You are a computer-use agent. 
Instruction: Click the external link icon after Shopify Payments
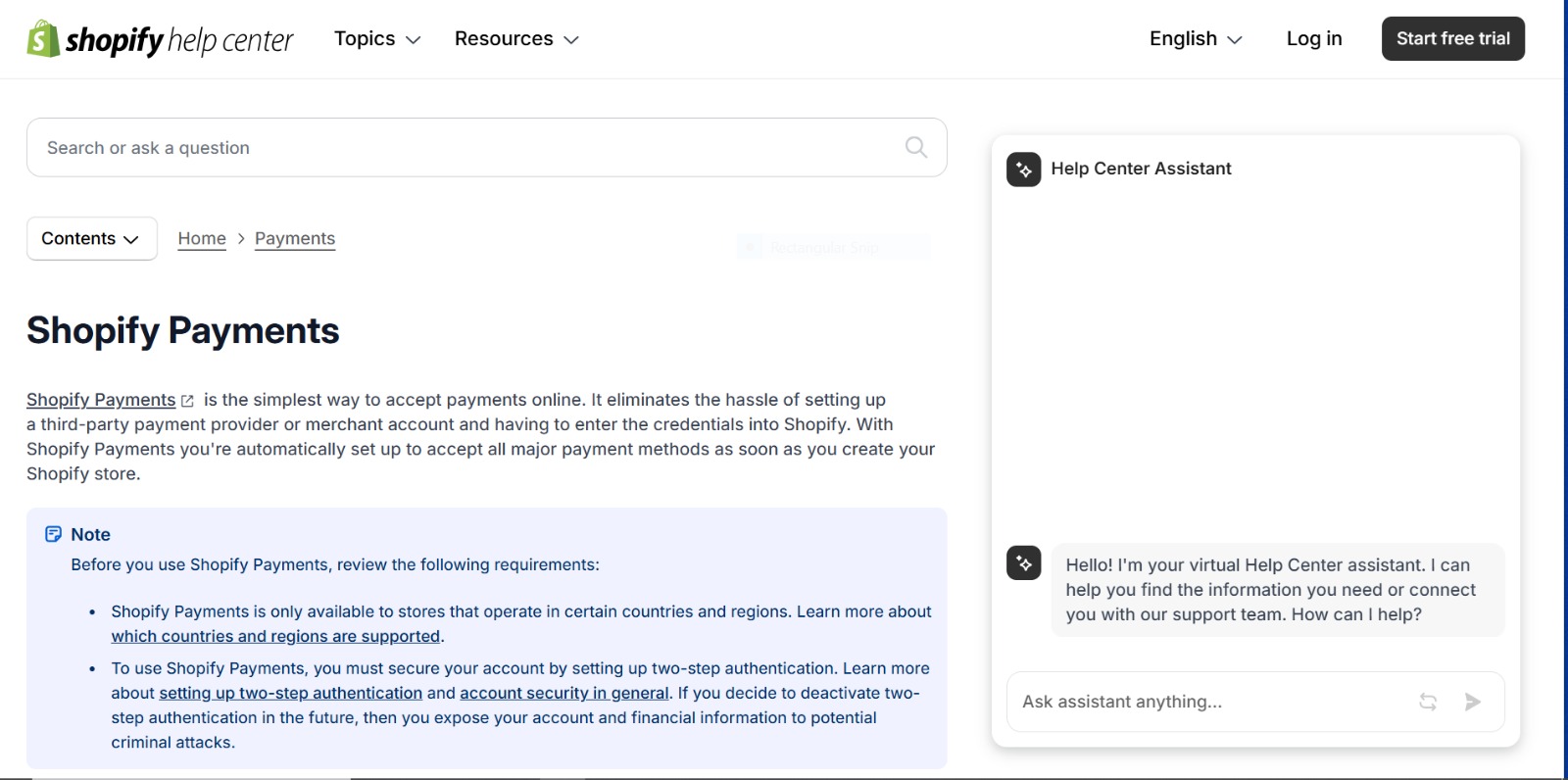point(187,401)
